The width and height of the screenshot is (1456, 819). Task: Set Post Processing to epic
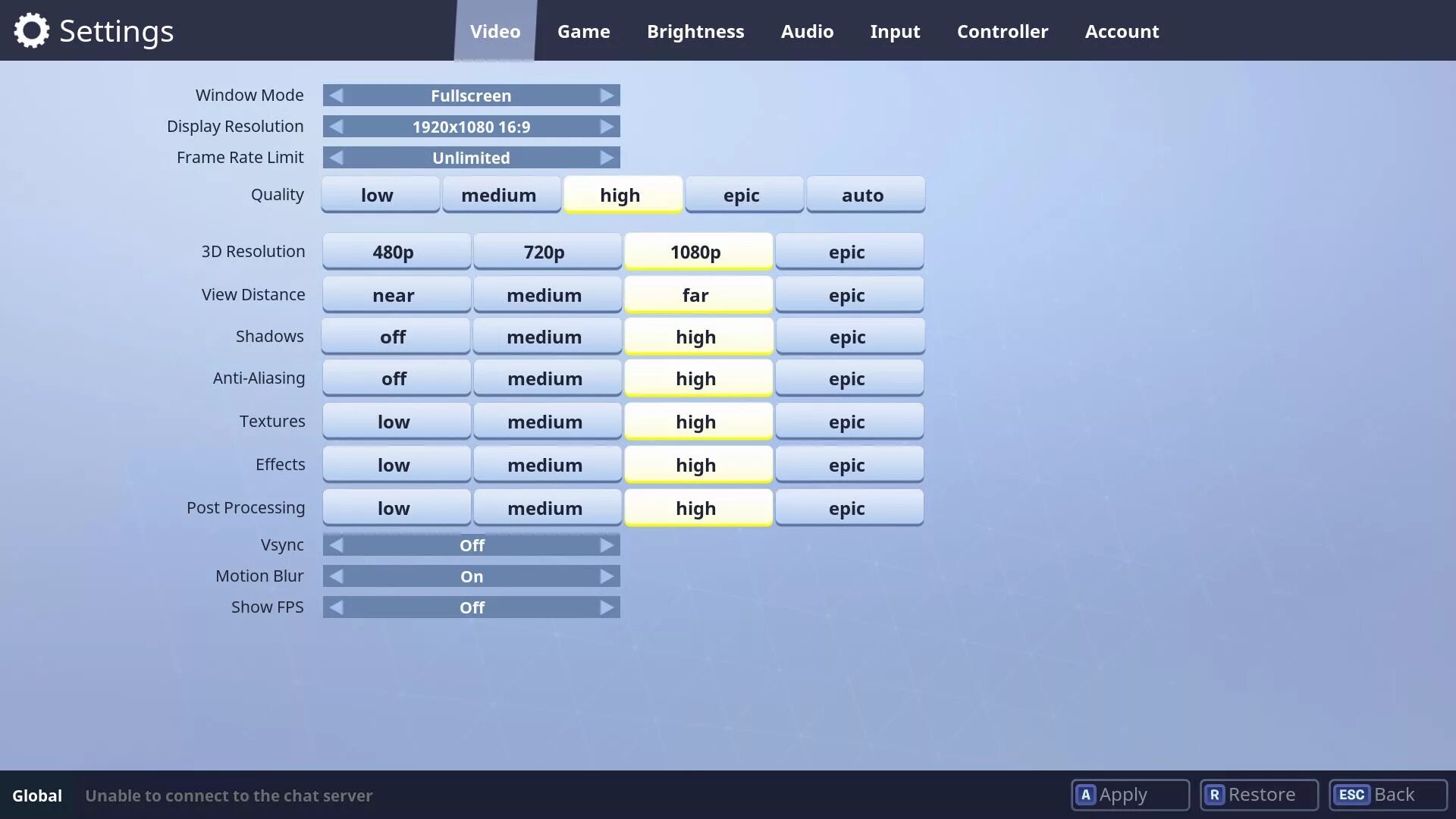[x=847, y=508]
